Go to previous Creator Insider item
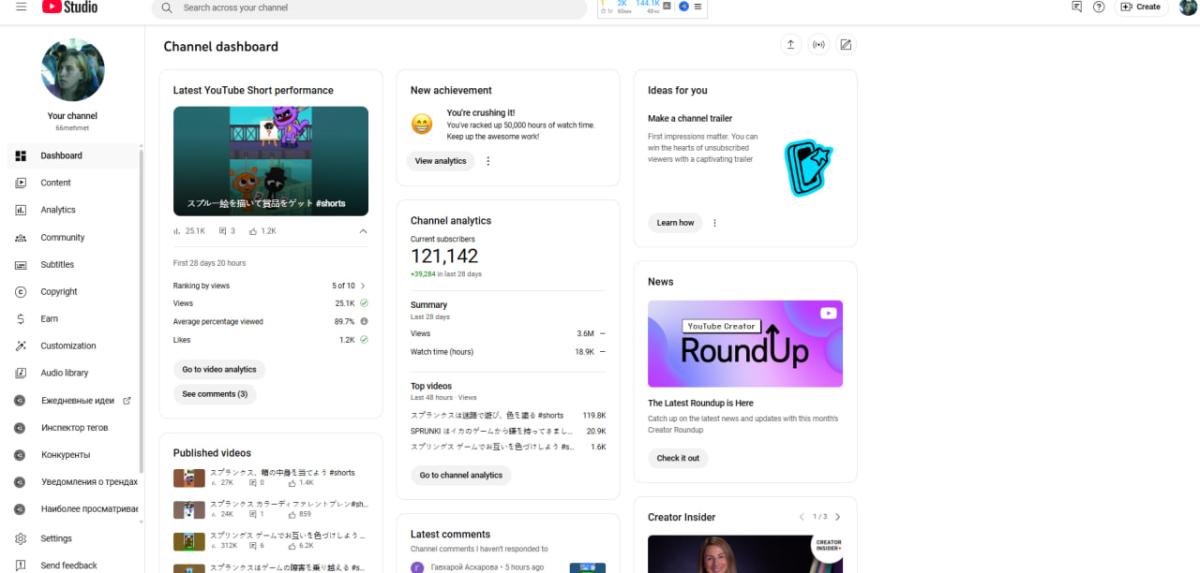This screenshot has width=1200, height=573. (801, 517)
